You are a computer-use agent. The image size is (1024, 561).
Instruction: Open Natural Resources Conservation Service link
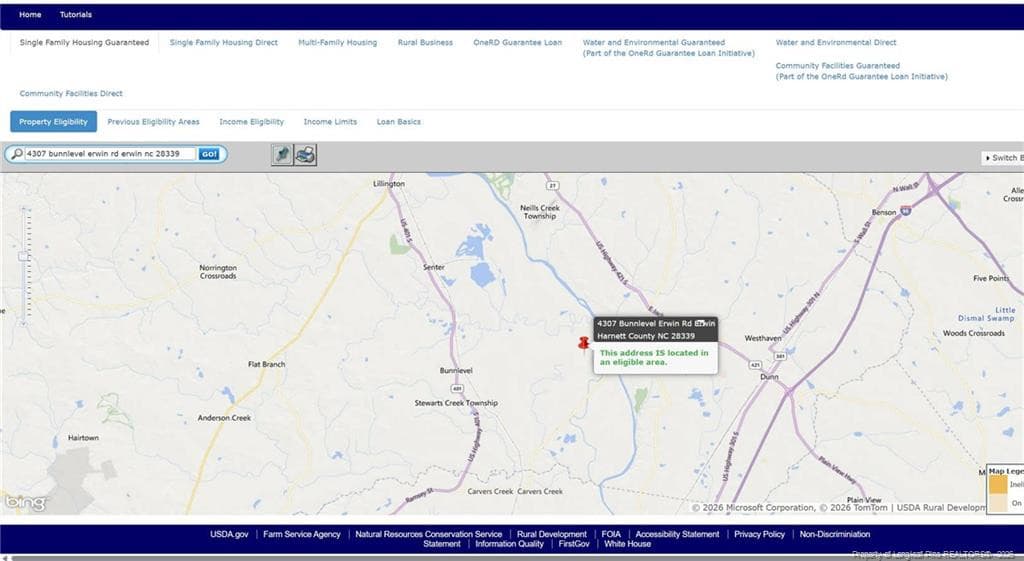(428, 534)
